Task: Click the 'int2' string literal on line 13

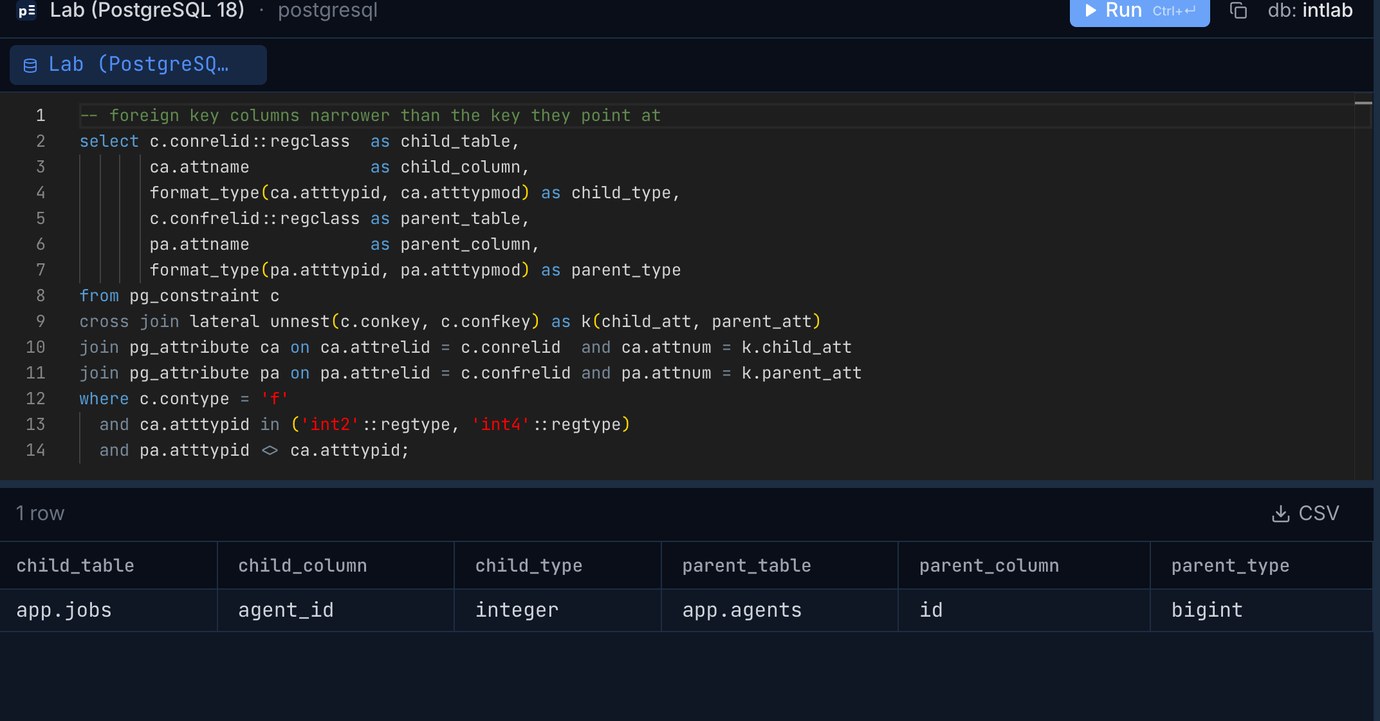Action: pyautogui.click(x=329, y=424)
